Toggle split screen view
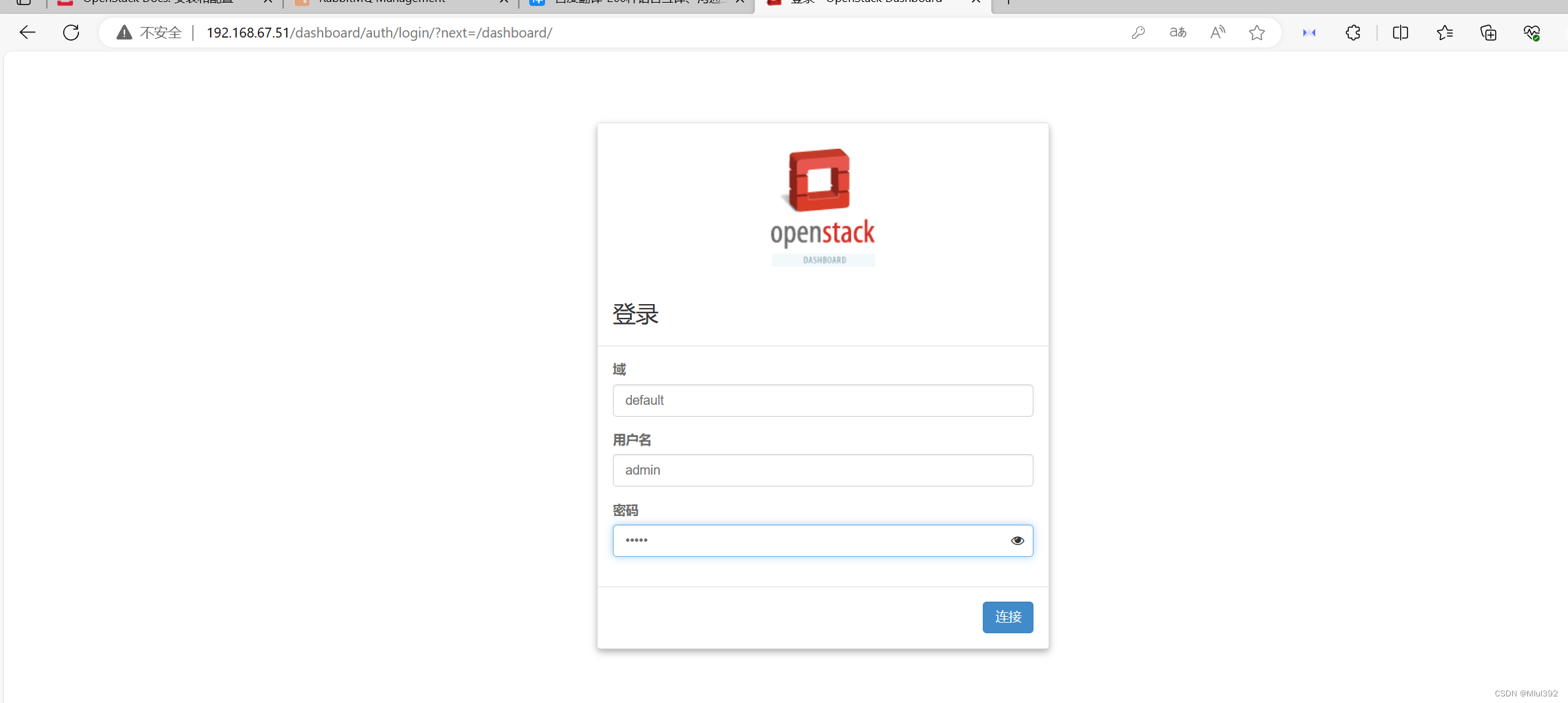 coord(1400,32)
